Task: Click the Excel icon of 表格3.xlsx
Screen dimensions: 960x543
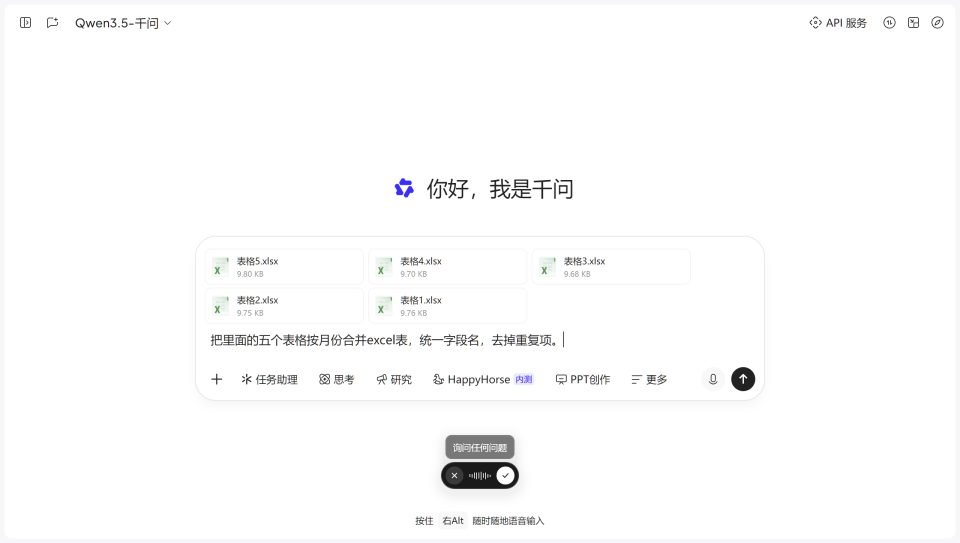Action: point(547,267)
